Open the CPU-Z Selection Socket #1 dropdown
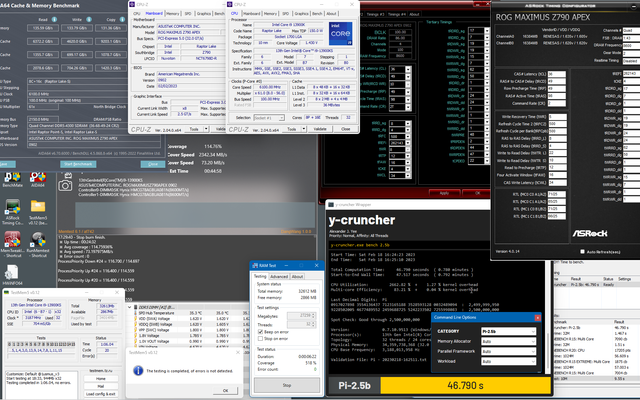The image size is (640, 400). coord(269,118)
